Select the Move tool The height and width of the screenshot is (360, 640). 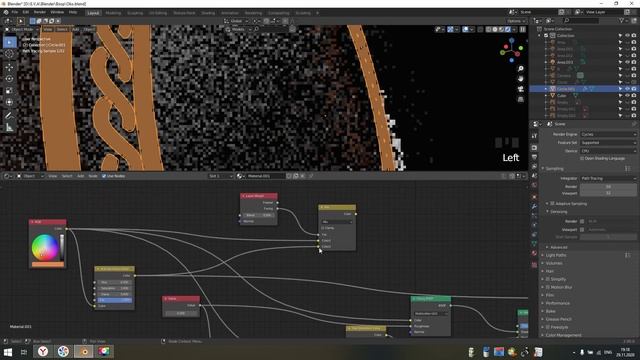9,67
